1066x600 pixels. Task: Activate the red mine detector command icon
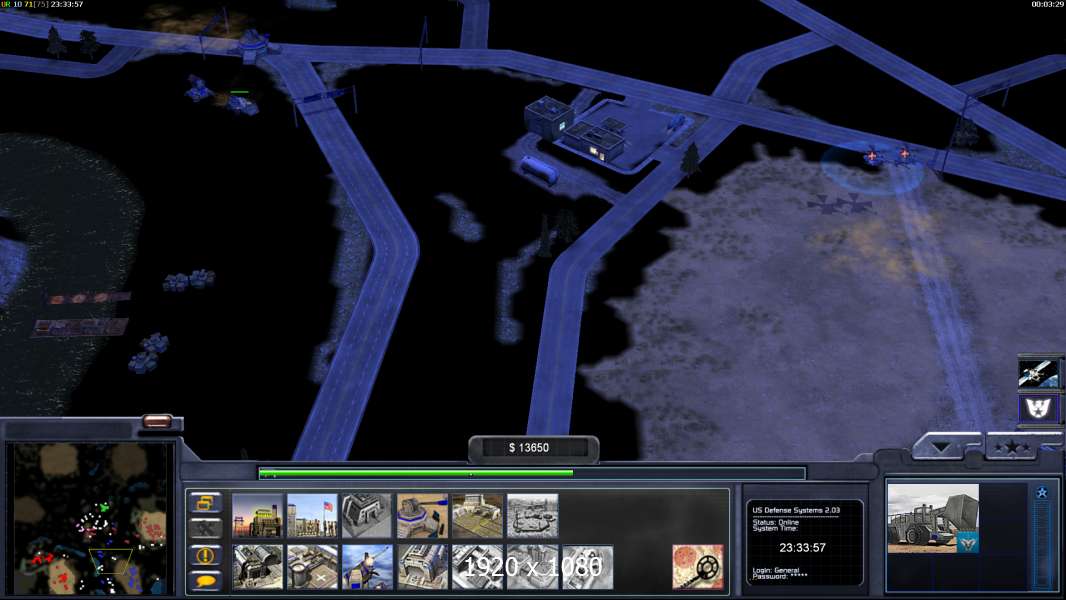coord(698,567)
